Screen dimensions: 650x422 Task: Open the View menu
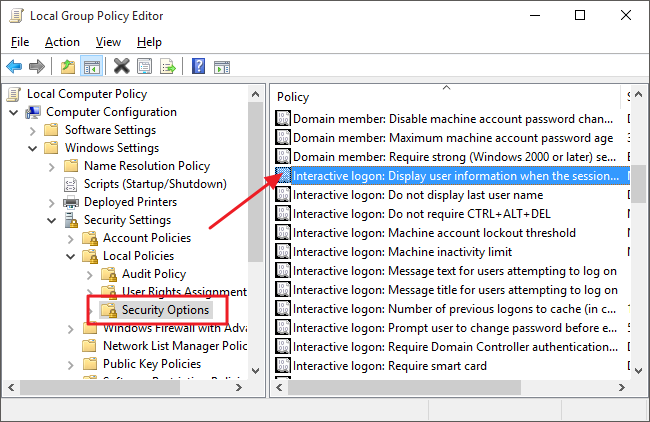click(x=108, y=42)
